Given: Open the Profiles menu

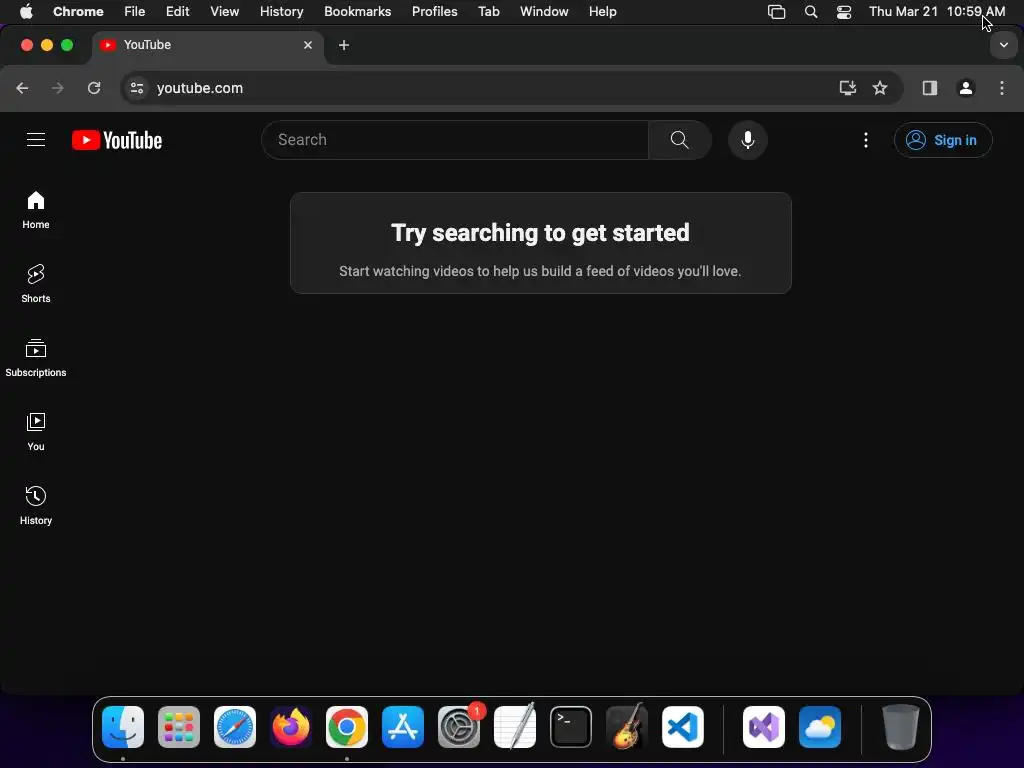Looking at the screenshot, I should (x=434, y=12).
